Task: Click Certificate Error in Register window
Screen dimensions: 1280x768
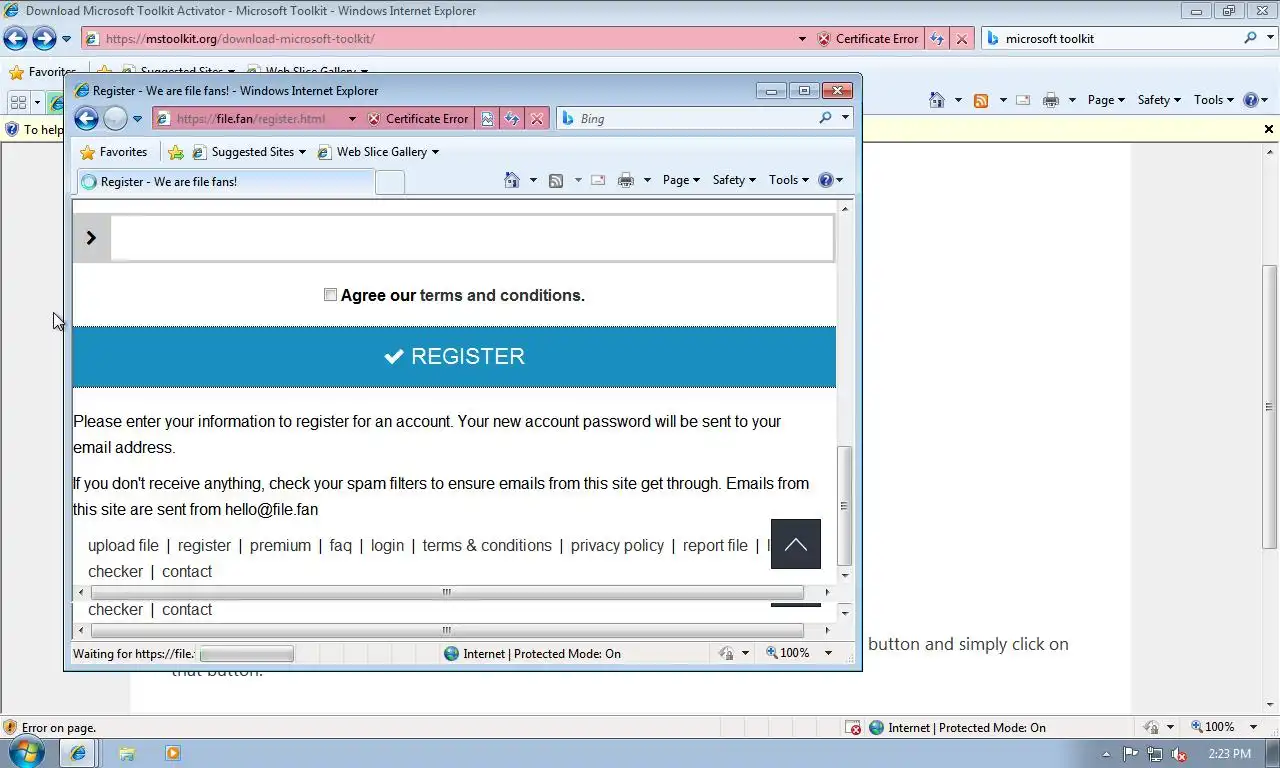Action: 417,118
